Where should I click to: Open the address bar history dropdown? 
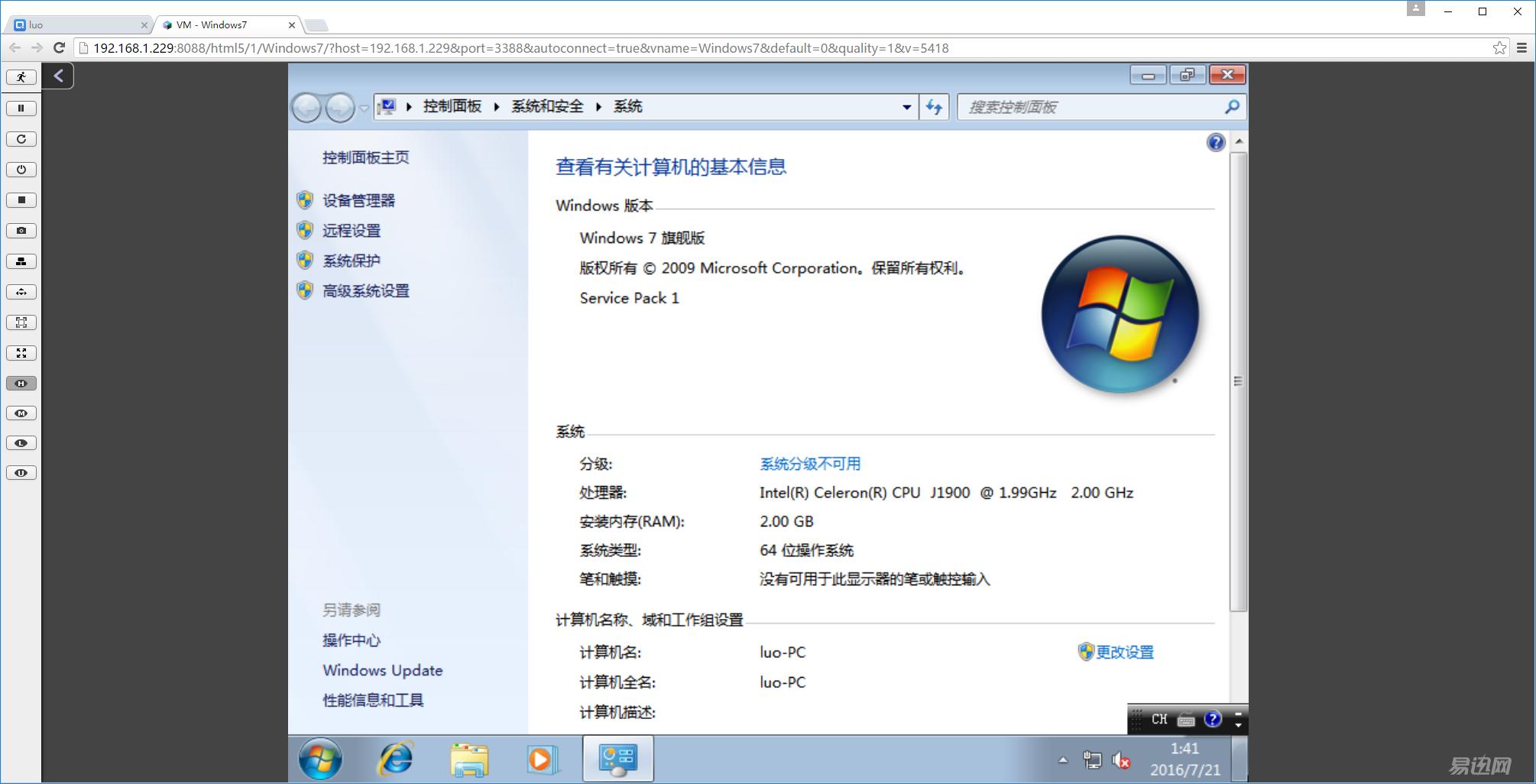[x=906, y=107]
